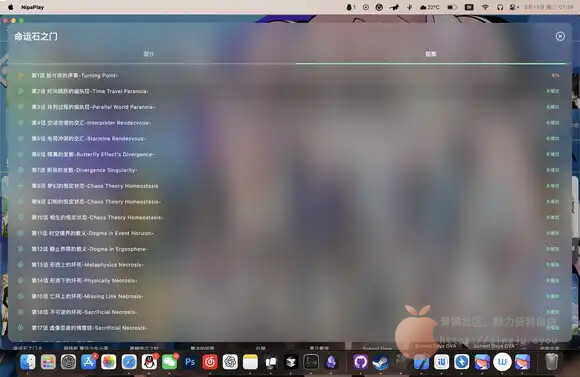Switch to the 简介 tab

tap(149, 54)
